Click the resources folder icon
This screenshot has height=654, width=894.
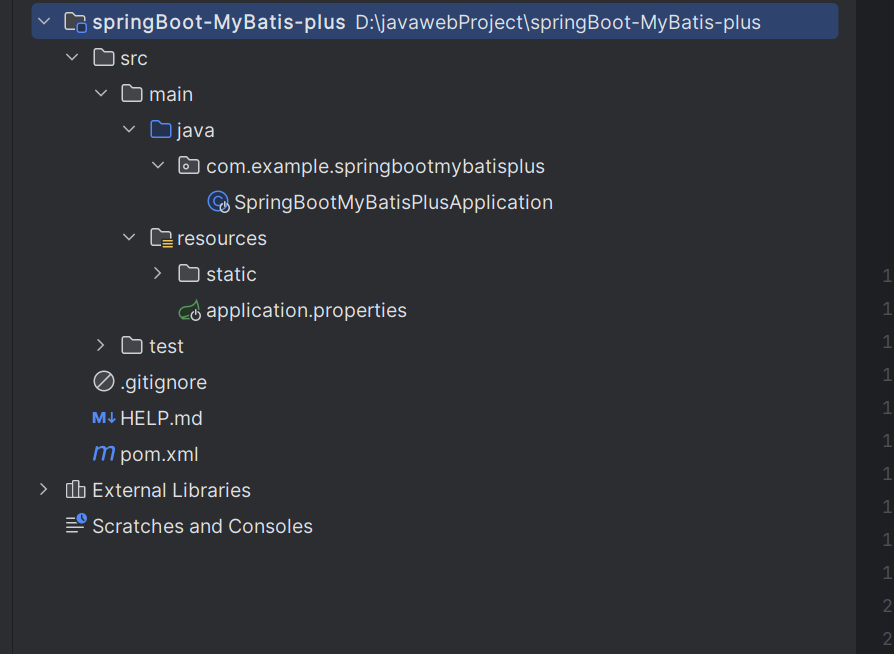(x=161, y=238)
